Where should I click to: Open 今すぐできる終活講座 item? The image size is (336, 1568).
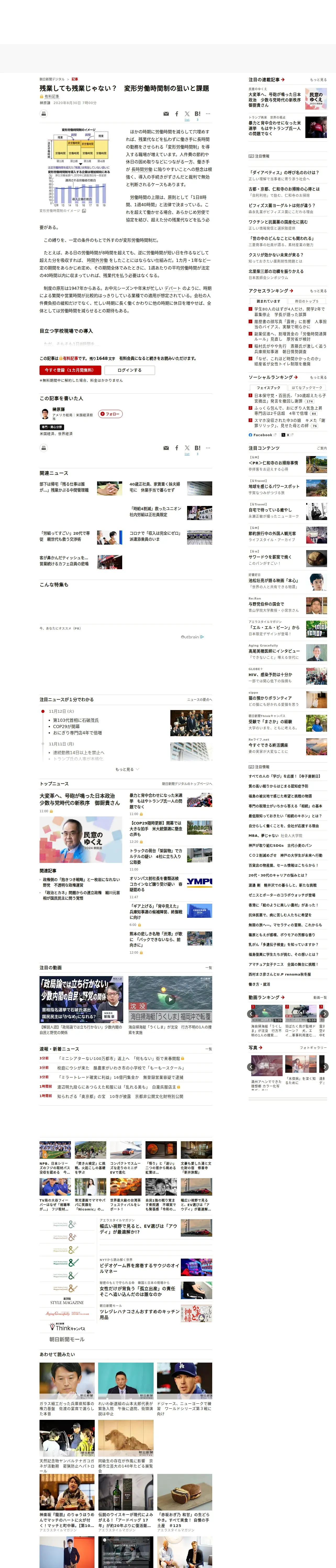[268, 745]
